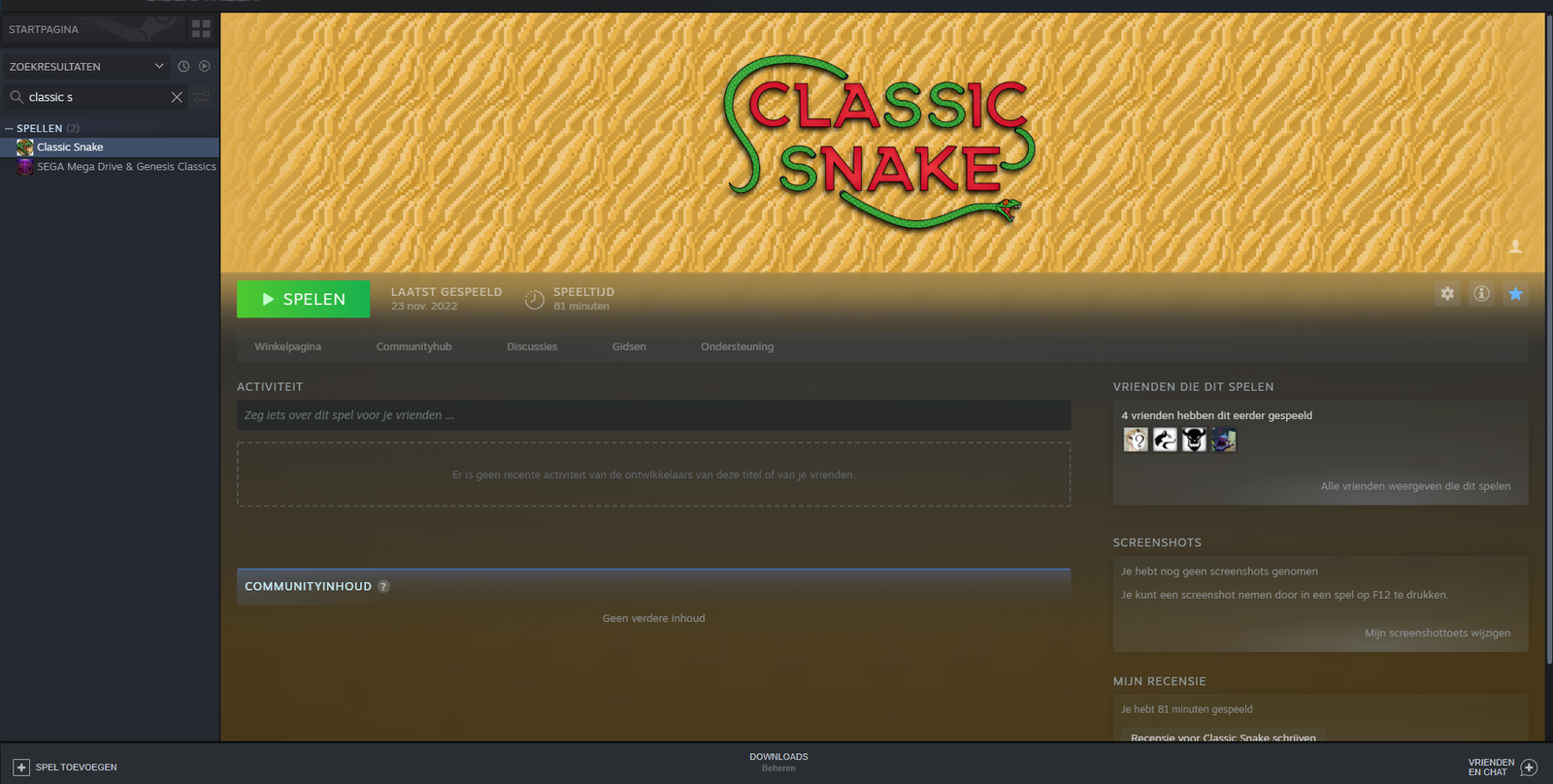This screenshot has width=1553, height=784.
Task: Click the SEGA Mega Drive game icon
Action: coord(25,167)
